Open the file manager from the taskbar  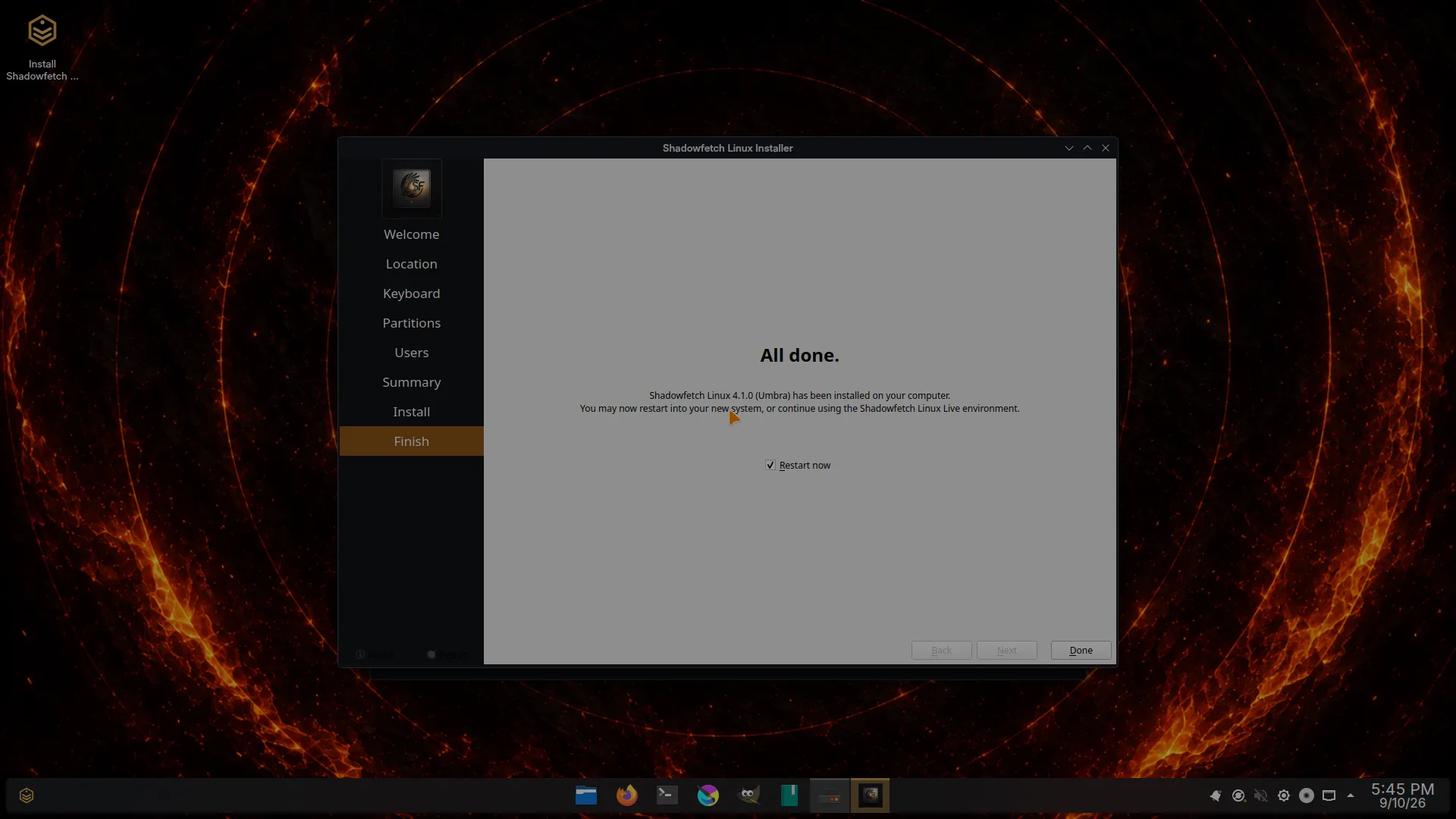(x=586, y=795)
